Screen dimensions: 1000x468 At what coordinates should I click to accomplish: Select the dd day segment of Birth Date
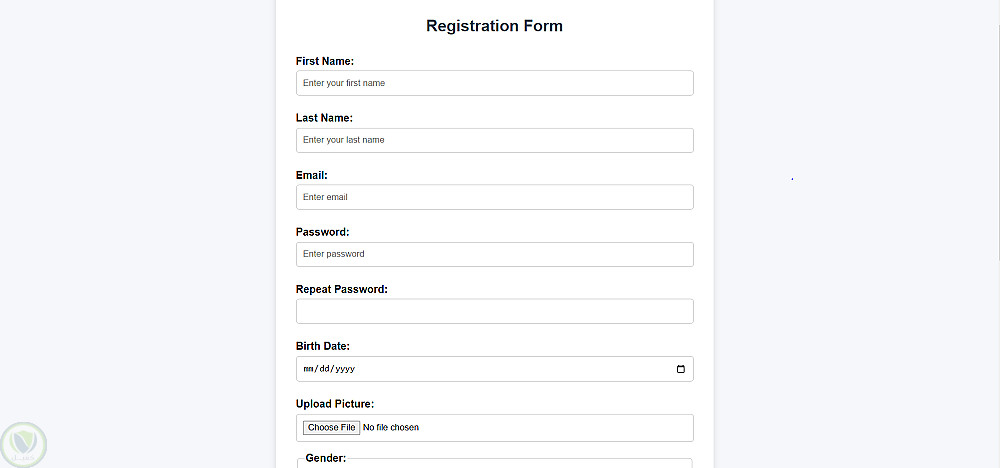[x=325, y=369]
